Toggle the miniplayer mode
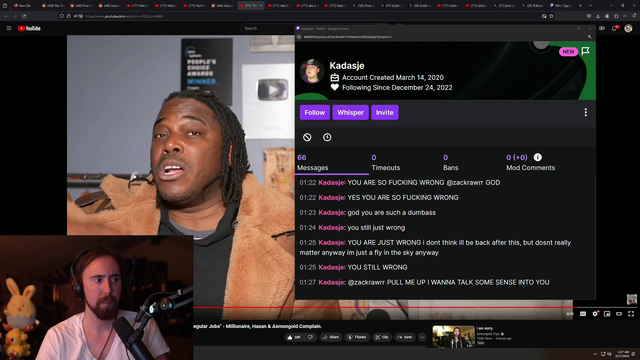Viewport: 640px width, 360px height. coord(607,313)
